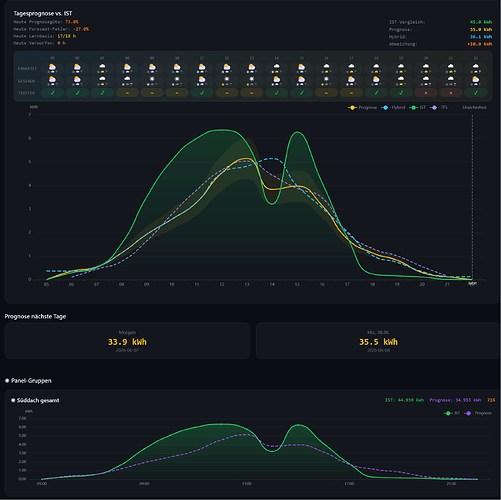This screenshot has height=500, width=501.
Task: Click the Panel-Gruppen section heading
Action: pyautogui.click(x=28, y=381)
